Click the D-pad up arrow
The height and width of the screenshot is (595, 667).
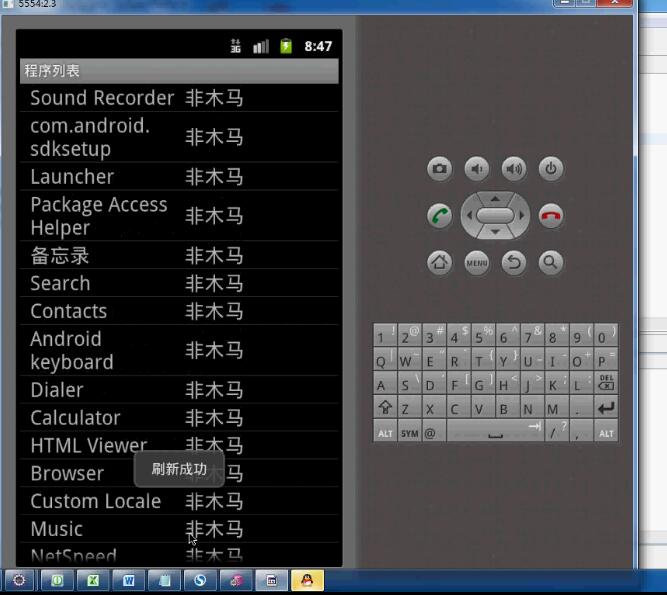(495, 199)
